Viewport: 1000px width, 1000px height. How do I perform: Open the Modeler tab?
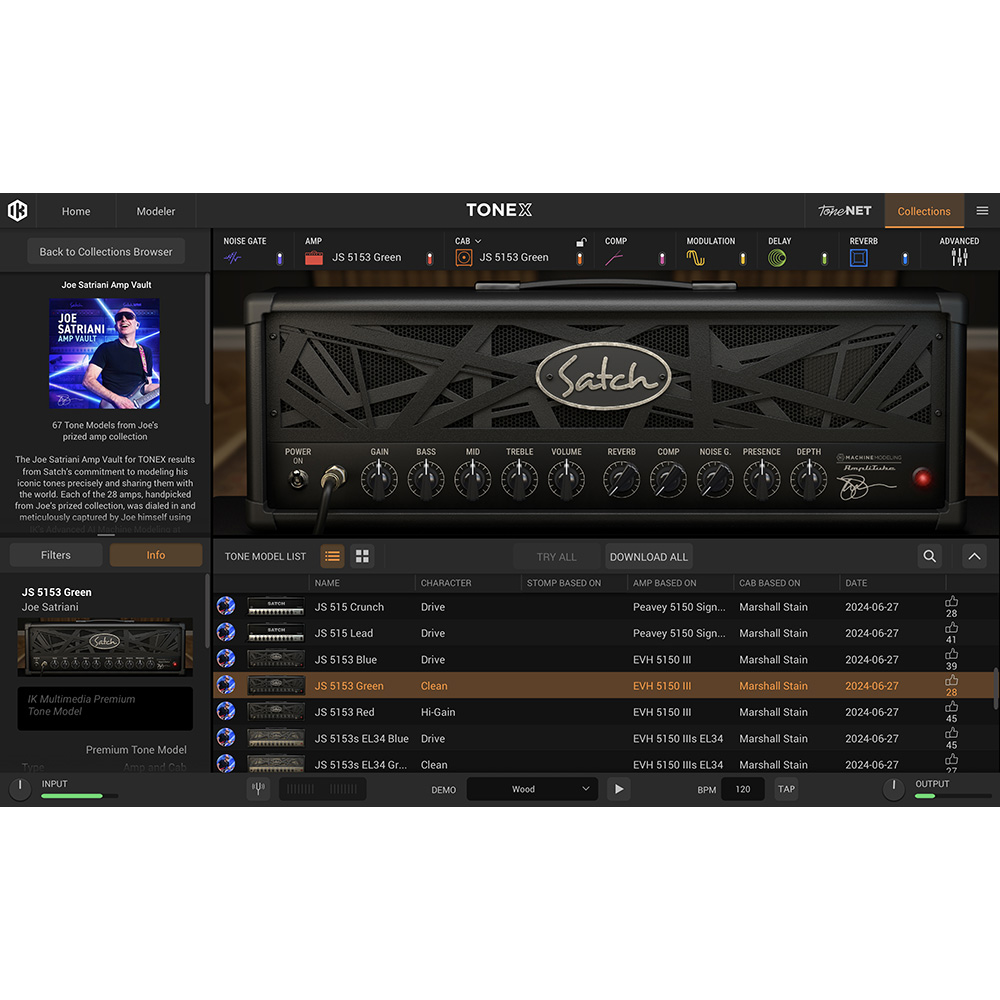pos(156,211)
